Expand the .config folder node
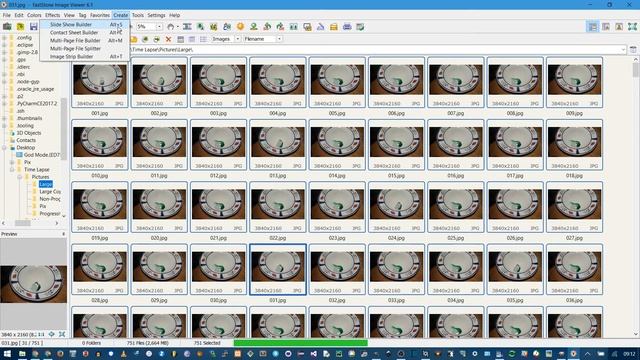 coord(4,38)
